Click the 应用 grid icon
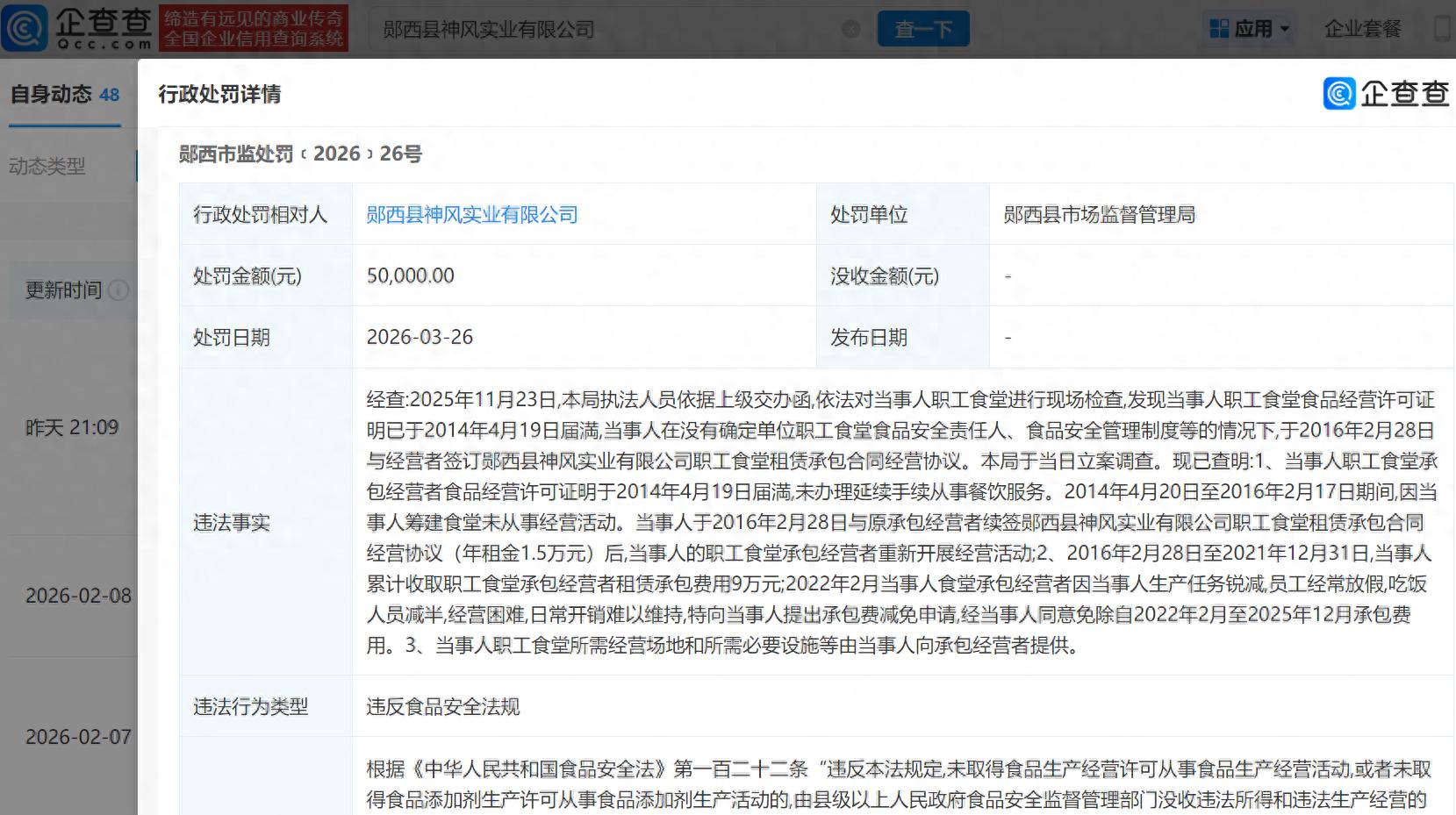This screenshot has width=1456, height=815. pos(1219,29)
